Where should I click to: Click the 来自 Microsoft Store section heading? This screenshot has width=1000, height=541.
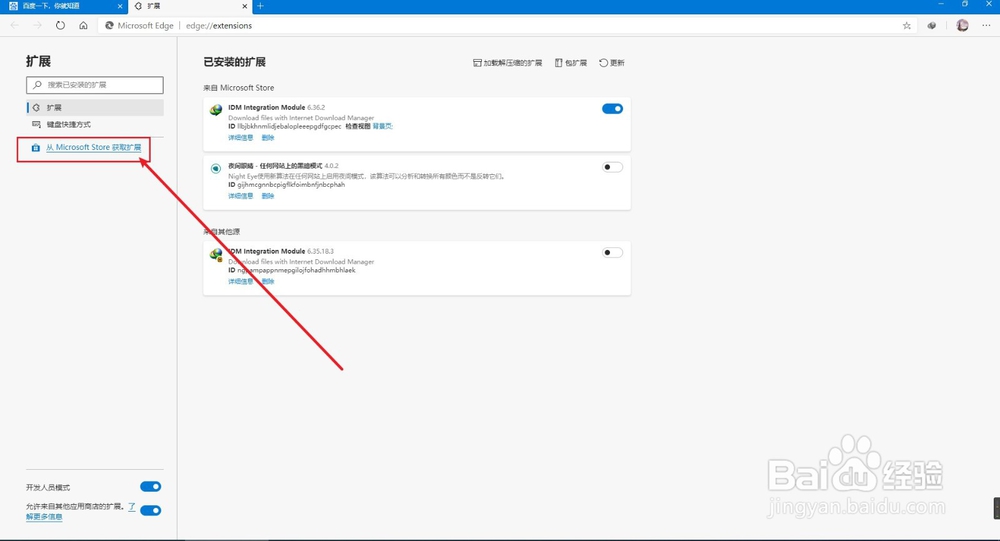point(239,88)
